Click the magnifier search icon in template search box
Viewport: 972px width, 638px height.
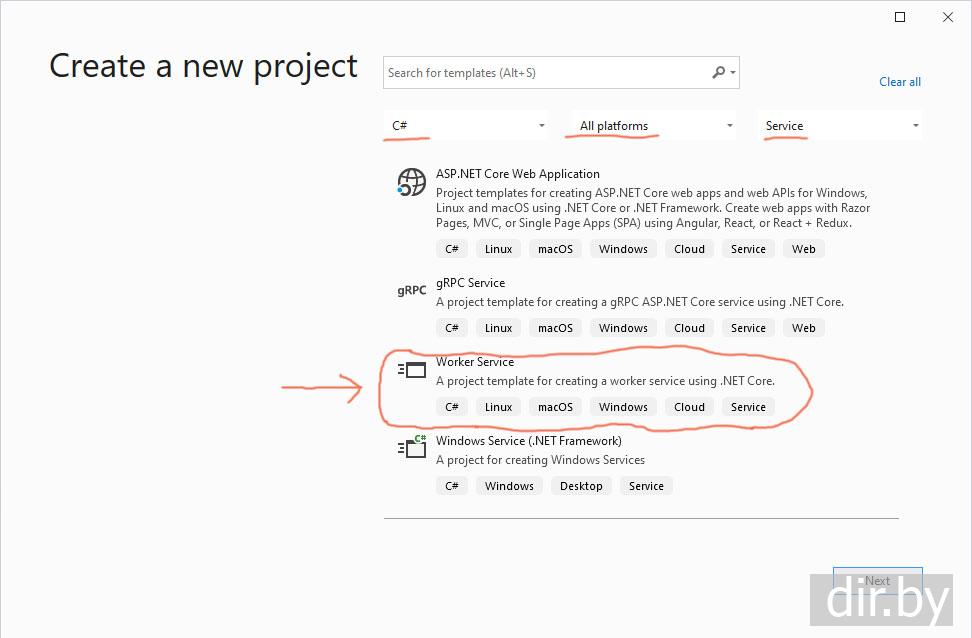718,73
